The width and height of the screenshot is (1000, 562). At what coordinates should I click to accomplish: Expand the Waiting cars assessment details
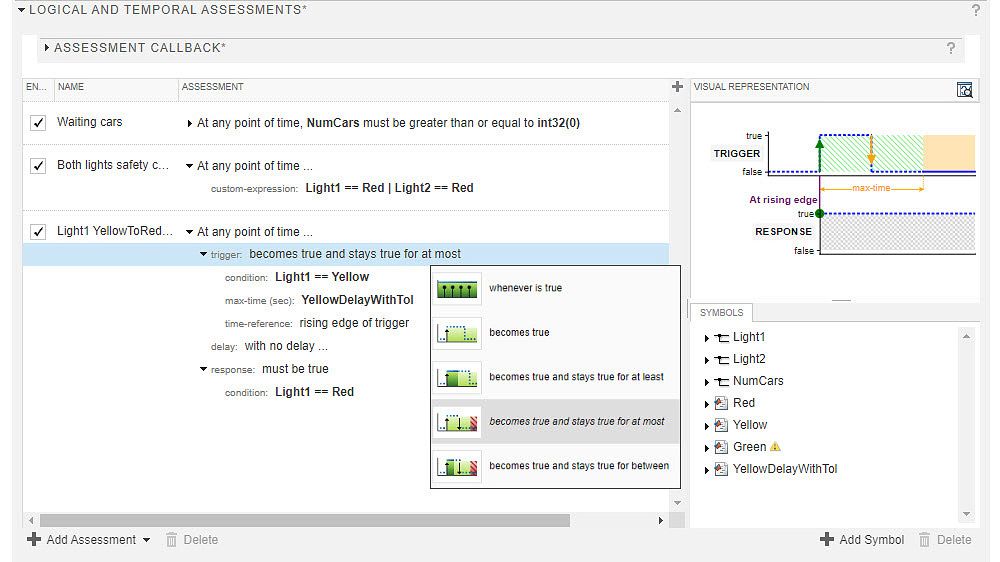pyautogui.click(x=190, y=124)
